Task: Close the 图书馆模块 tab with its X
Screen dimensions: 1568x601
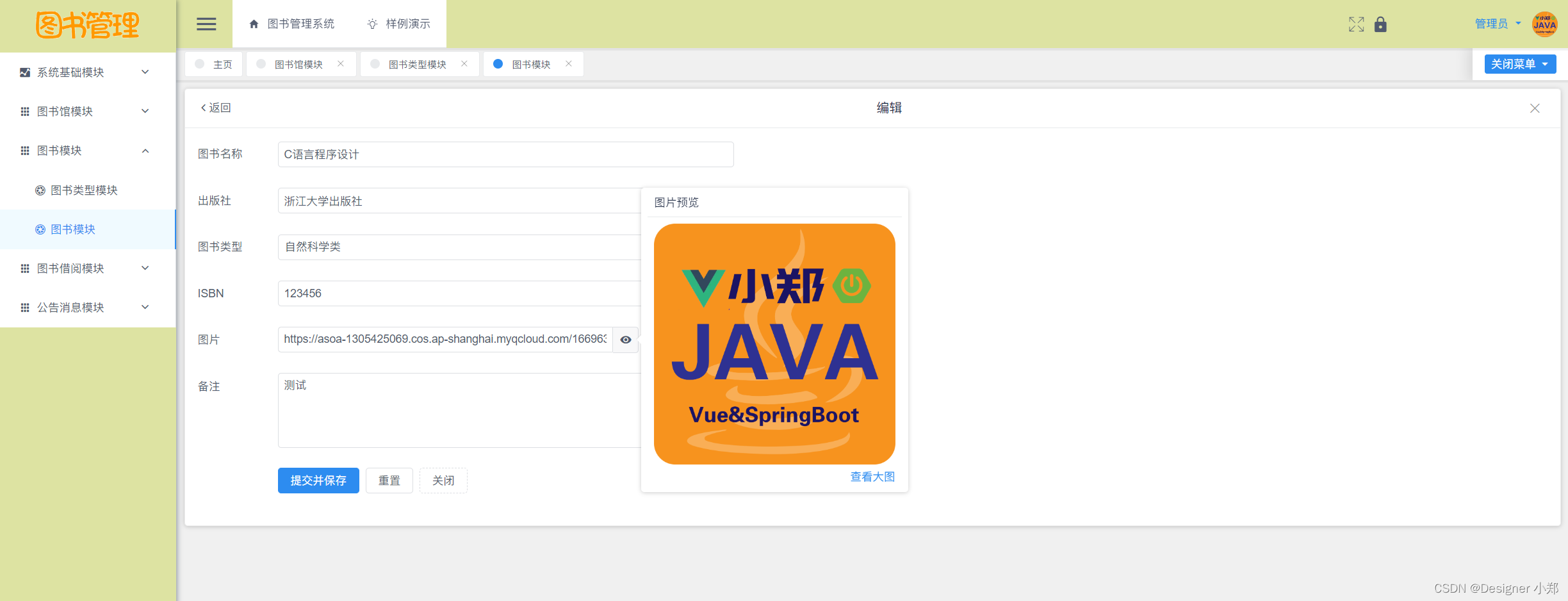Action: pos(341,63)
